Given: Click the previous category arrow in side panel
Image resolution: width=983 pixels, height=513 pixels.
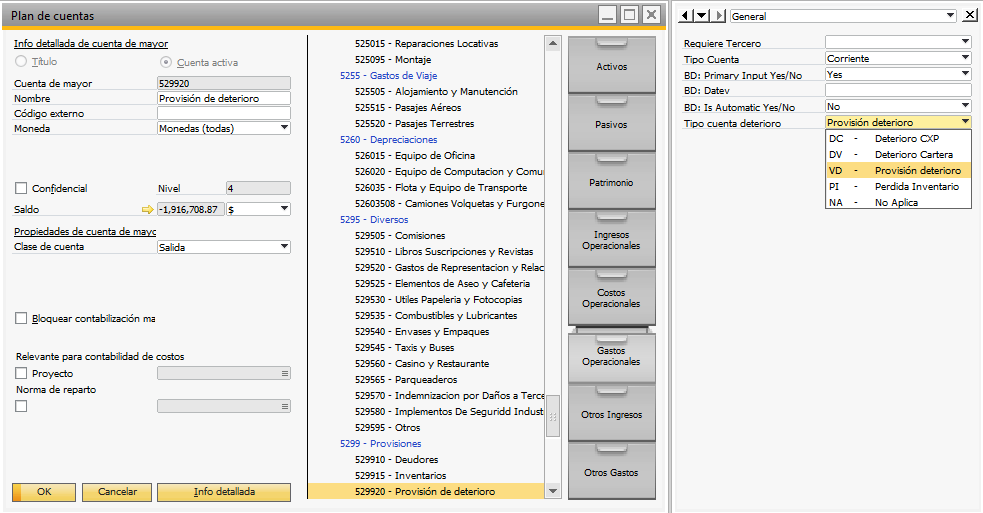Looking at the screenshot, I should (x=685, y=16).
